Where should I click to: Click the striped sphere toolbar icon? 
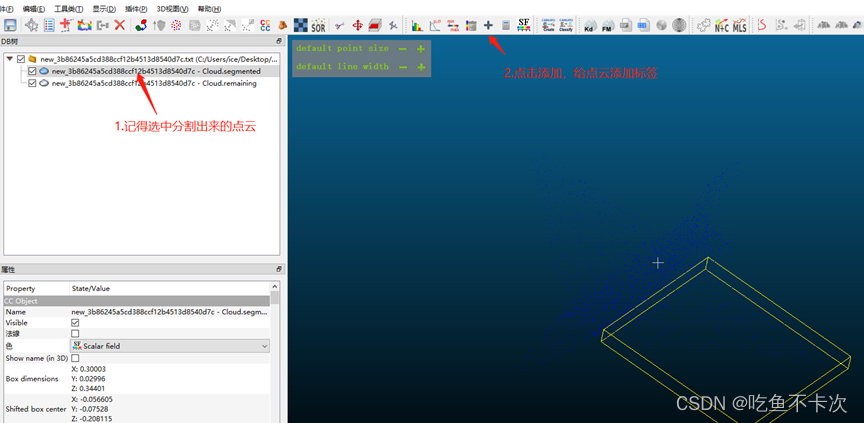pos(679,25)
